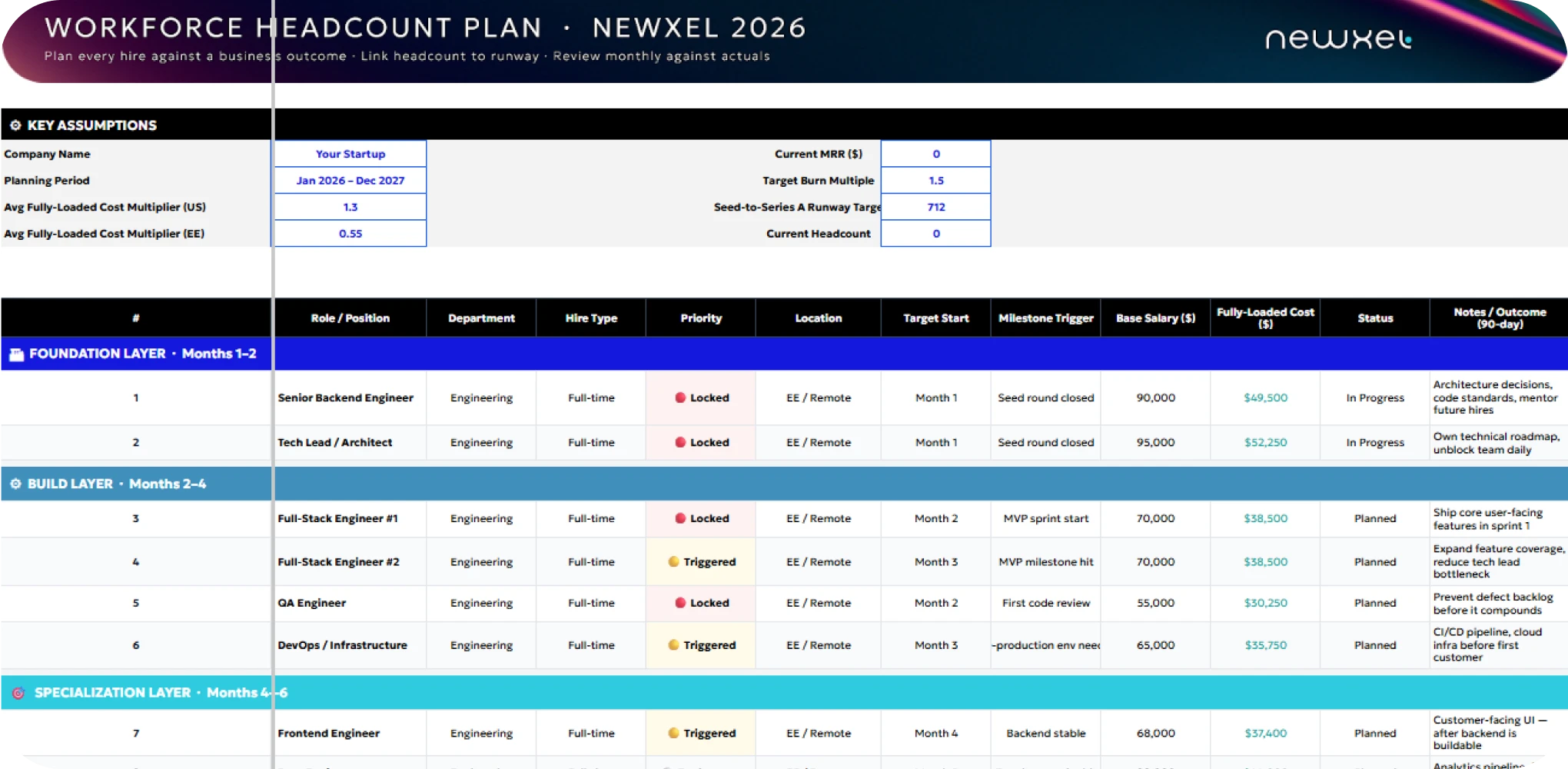Click the Specialization Layer target icon
This screenshot has width=1568, height=769.
click(x=18, y=693)
